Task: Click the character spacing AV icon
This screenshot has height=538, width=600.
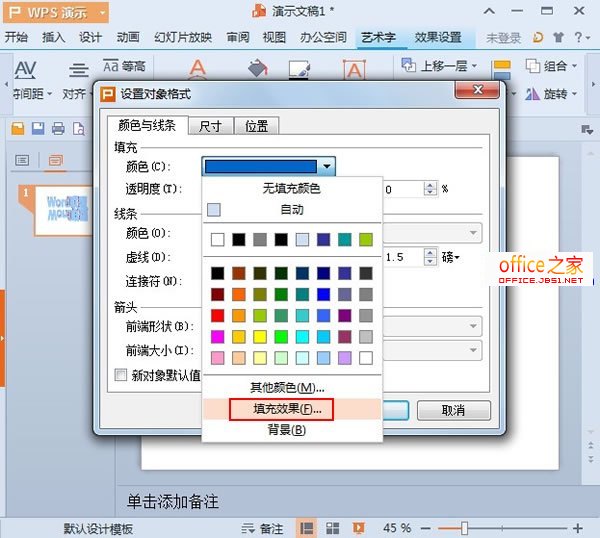Action: tap(25, 70)
